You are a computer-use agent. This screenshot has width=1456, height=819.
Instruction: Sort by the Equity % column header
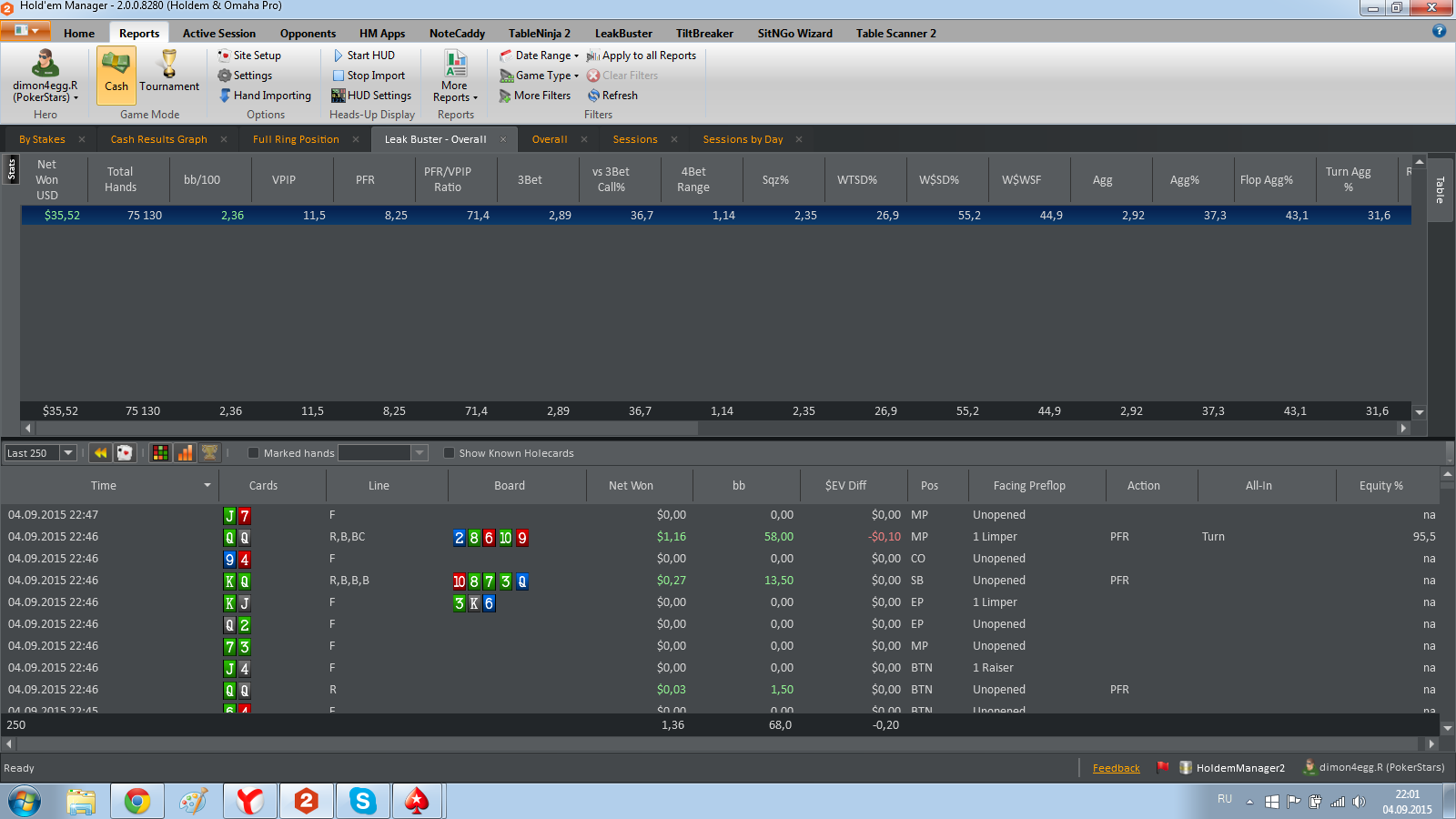coord(1380,485)
